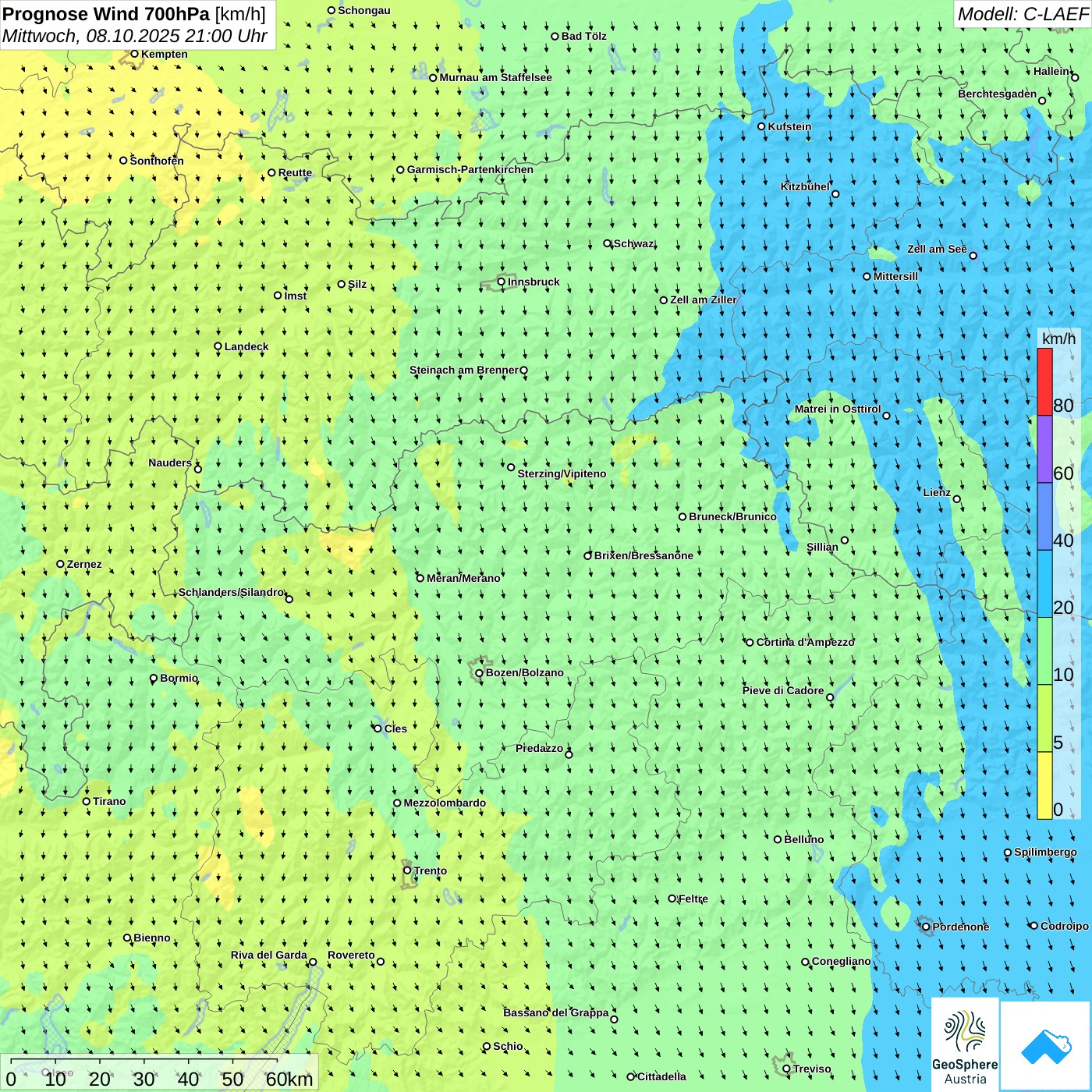This screenshot has width=1092, height=1092.
Task: Click the Schongau label
Action: (363, 10)
